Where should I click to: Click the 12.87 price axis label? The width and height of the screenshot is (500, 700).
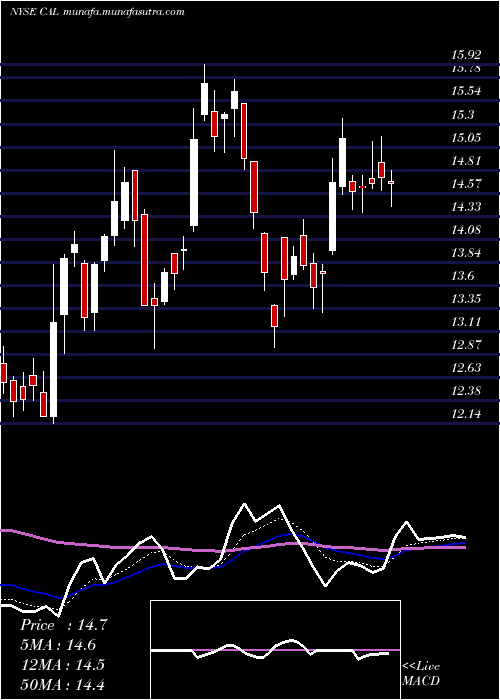click(466, 345)
